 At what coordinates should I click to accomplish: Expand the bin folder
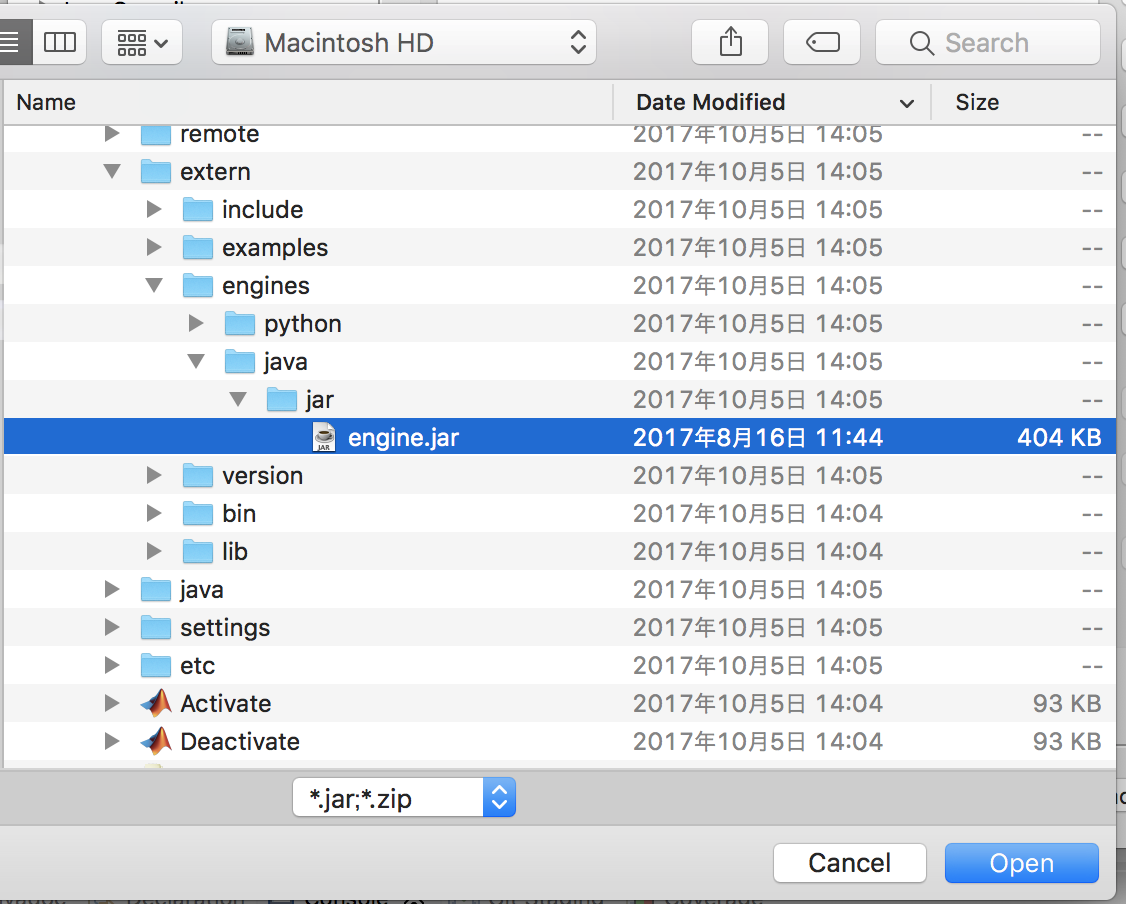pyautogui.click(x=154, y=513)
